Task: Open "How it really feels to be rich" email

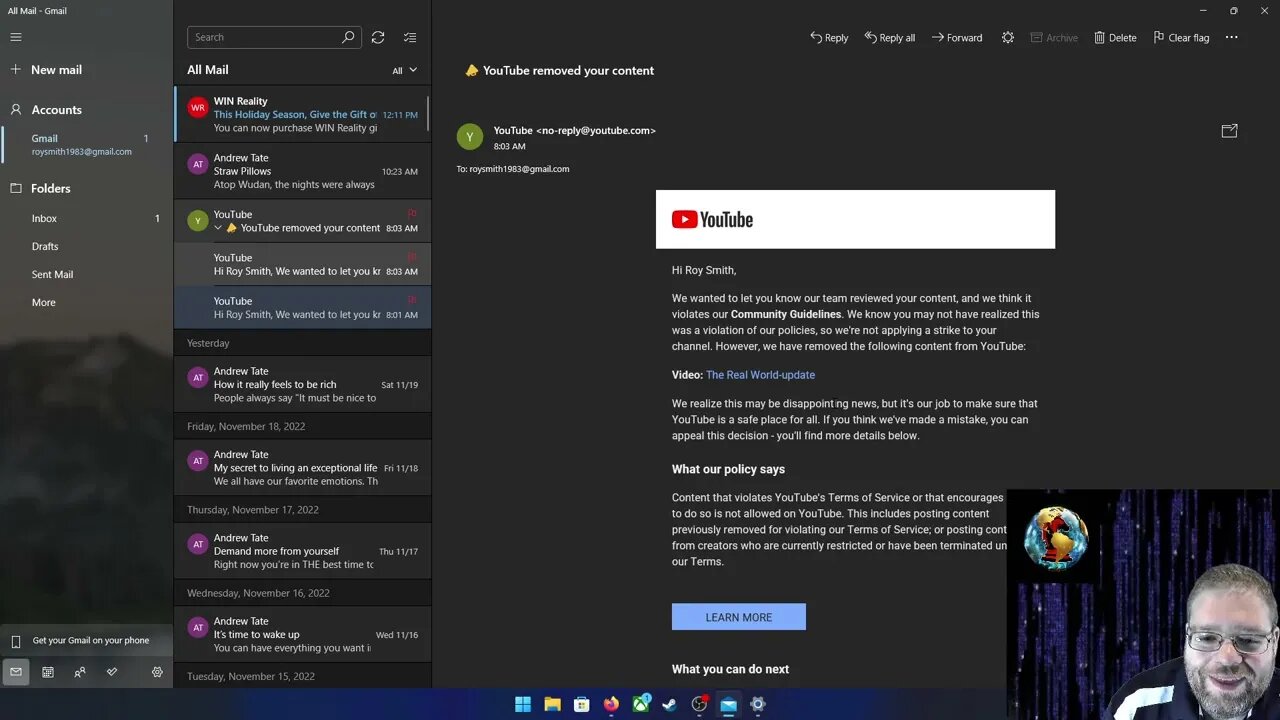Action: (302, 384)
